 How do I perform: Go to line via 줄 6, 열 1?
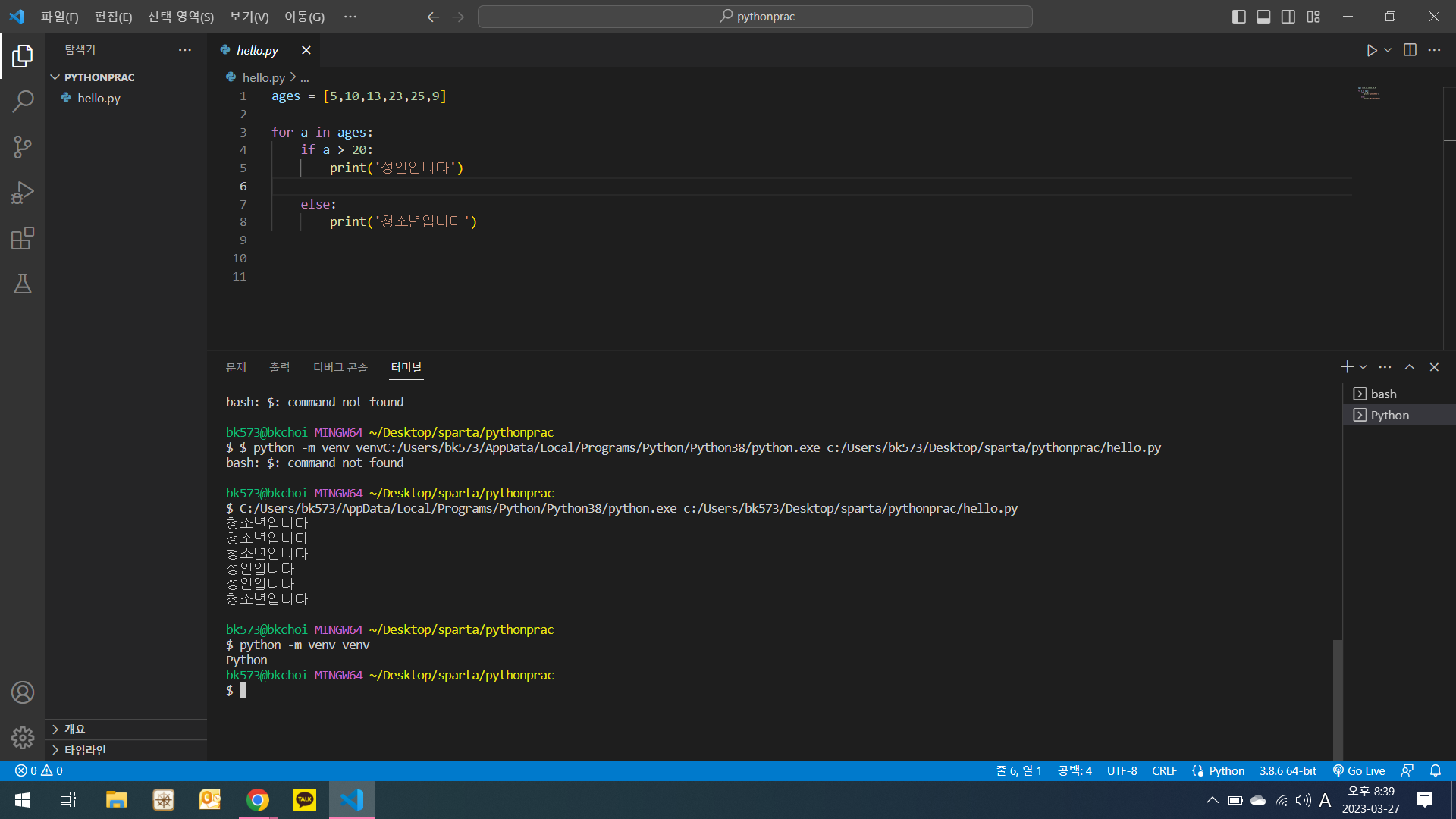[1018, 770]
